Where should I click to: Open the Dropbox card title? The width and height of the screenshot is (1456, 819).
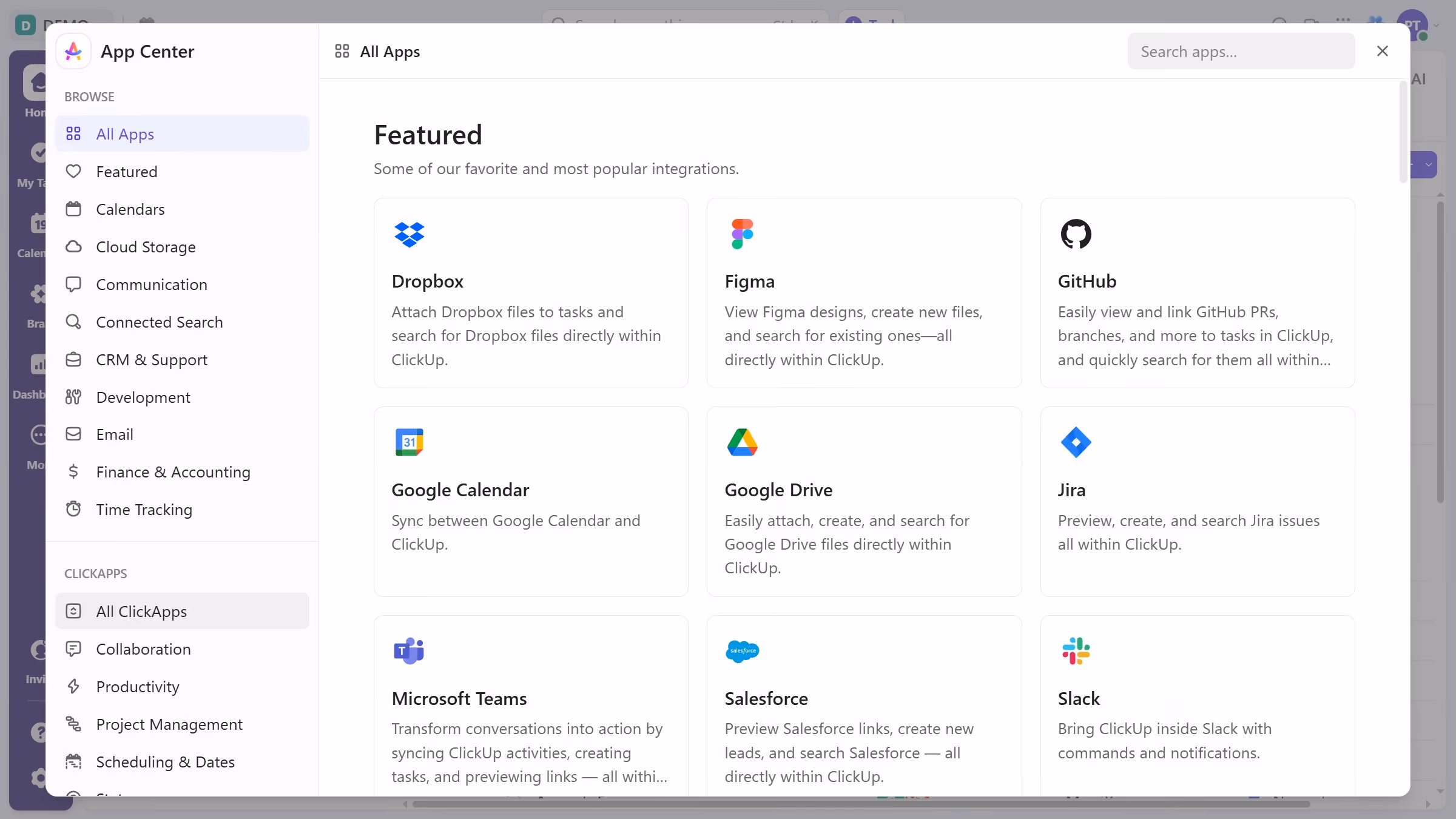point(427,281)
